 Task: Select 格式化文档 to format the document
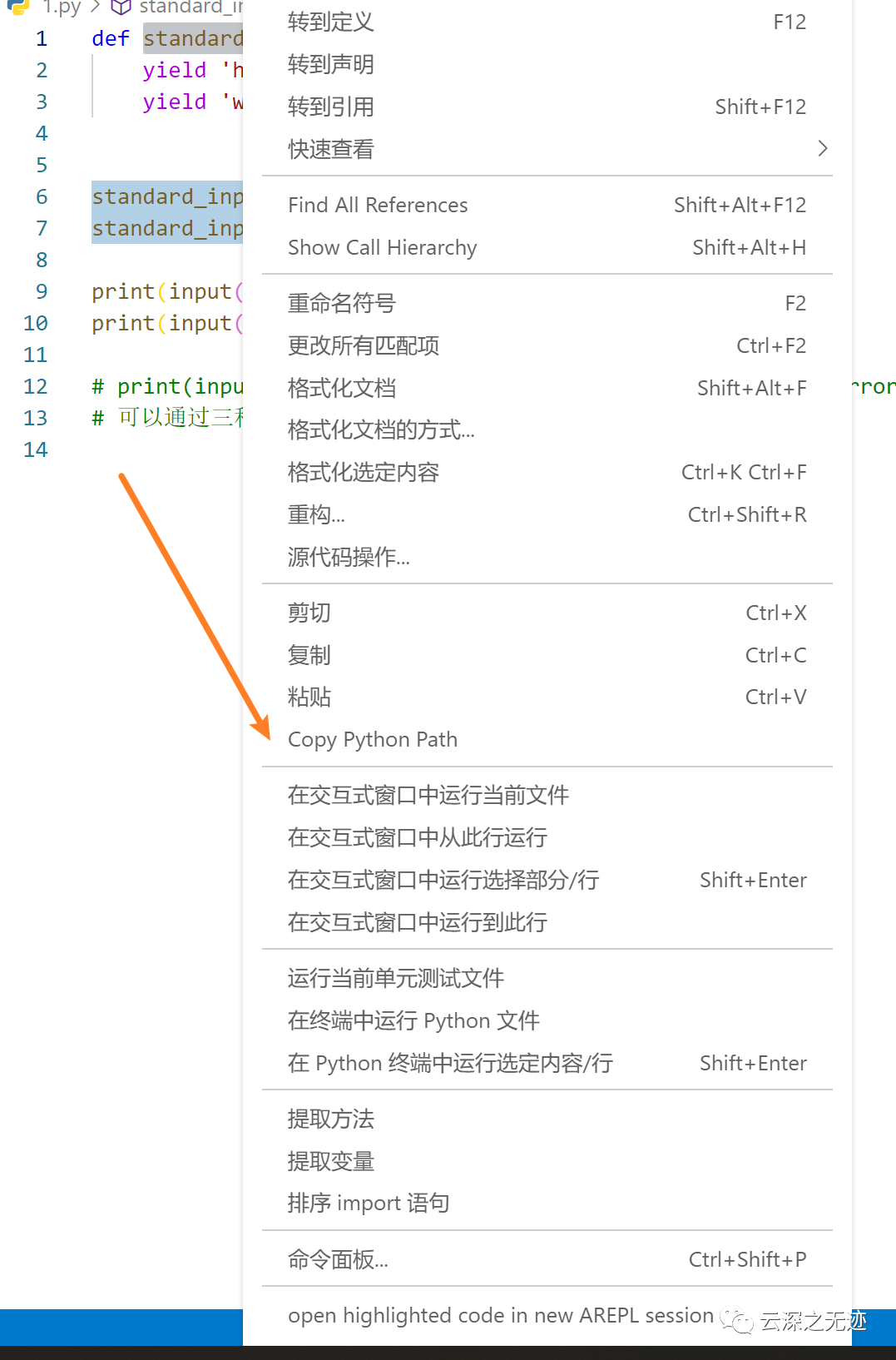click(x=341, y=388)
